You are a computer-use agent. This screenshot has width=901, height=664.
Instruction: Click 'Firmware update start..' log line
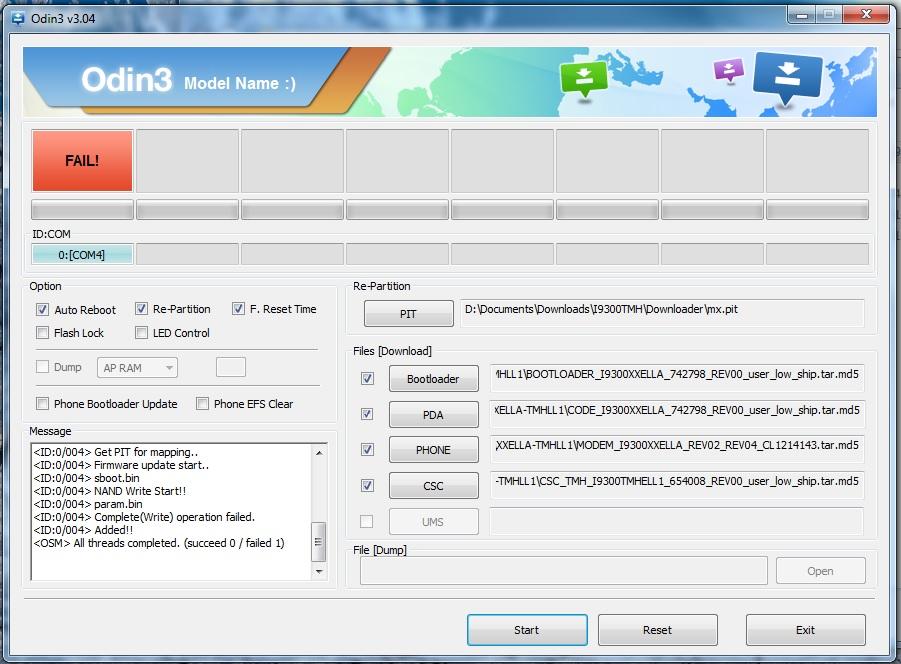(121, 465)
